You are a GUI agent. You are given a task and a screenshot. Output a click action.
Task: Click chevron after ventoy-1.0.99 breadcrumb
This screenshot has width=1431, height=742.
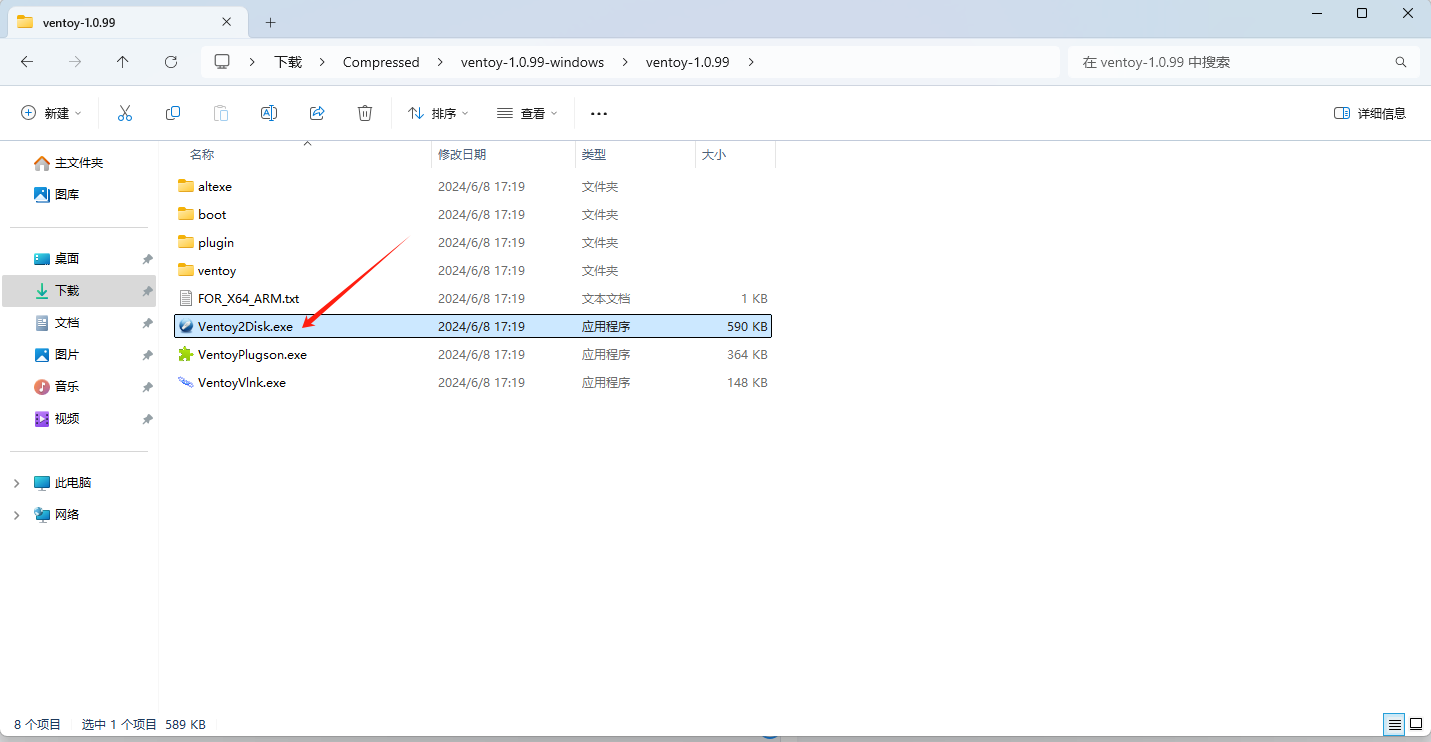[751, 62]
